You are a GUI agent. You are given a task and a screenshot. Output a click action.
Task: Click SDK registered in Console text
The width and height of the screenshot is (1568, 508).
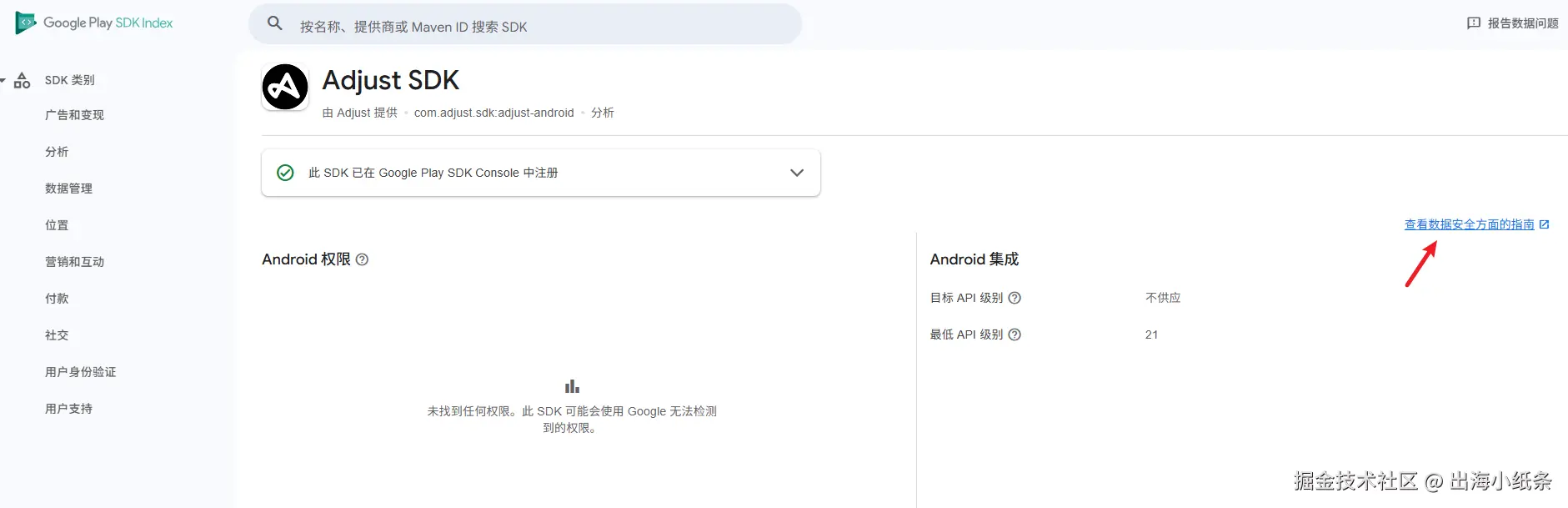433,173
